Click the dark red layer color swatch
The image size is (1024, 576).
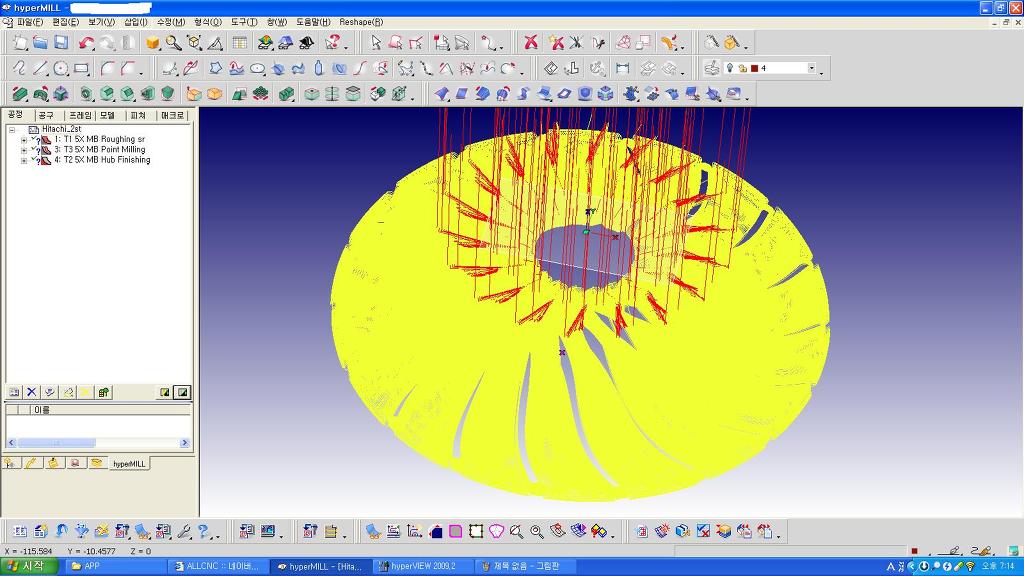coord(753,69)
